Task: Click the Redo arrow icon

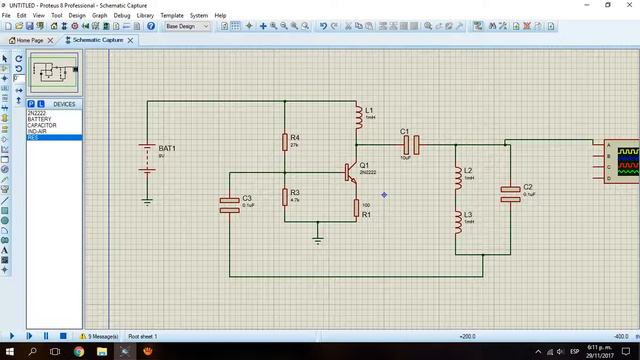Action: [334, 26]
